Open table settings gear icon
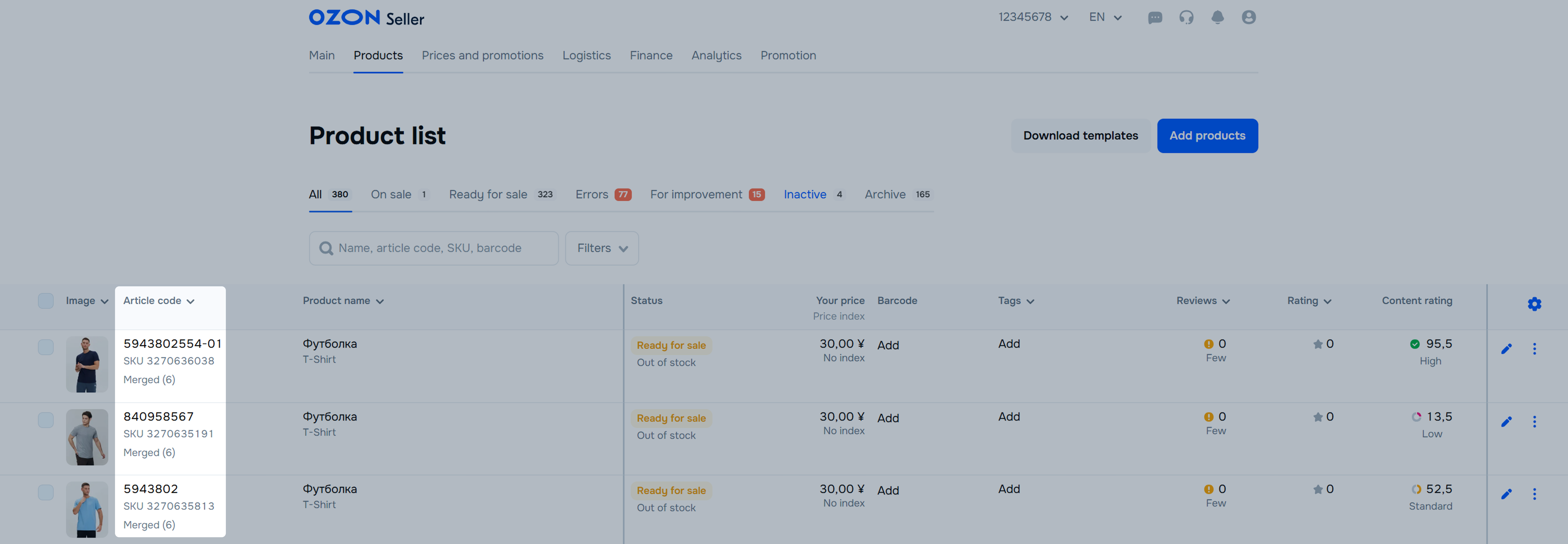 (1534, 304)
